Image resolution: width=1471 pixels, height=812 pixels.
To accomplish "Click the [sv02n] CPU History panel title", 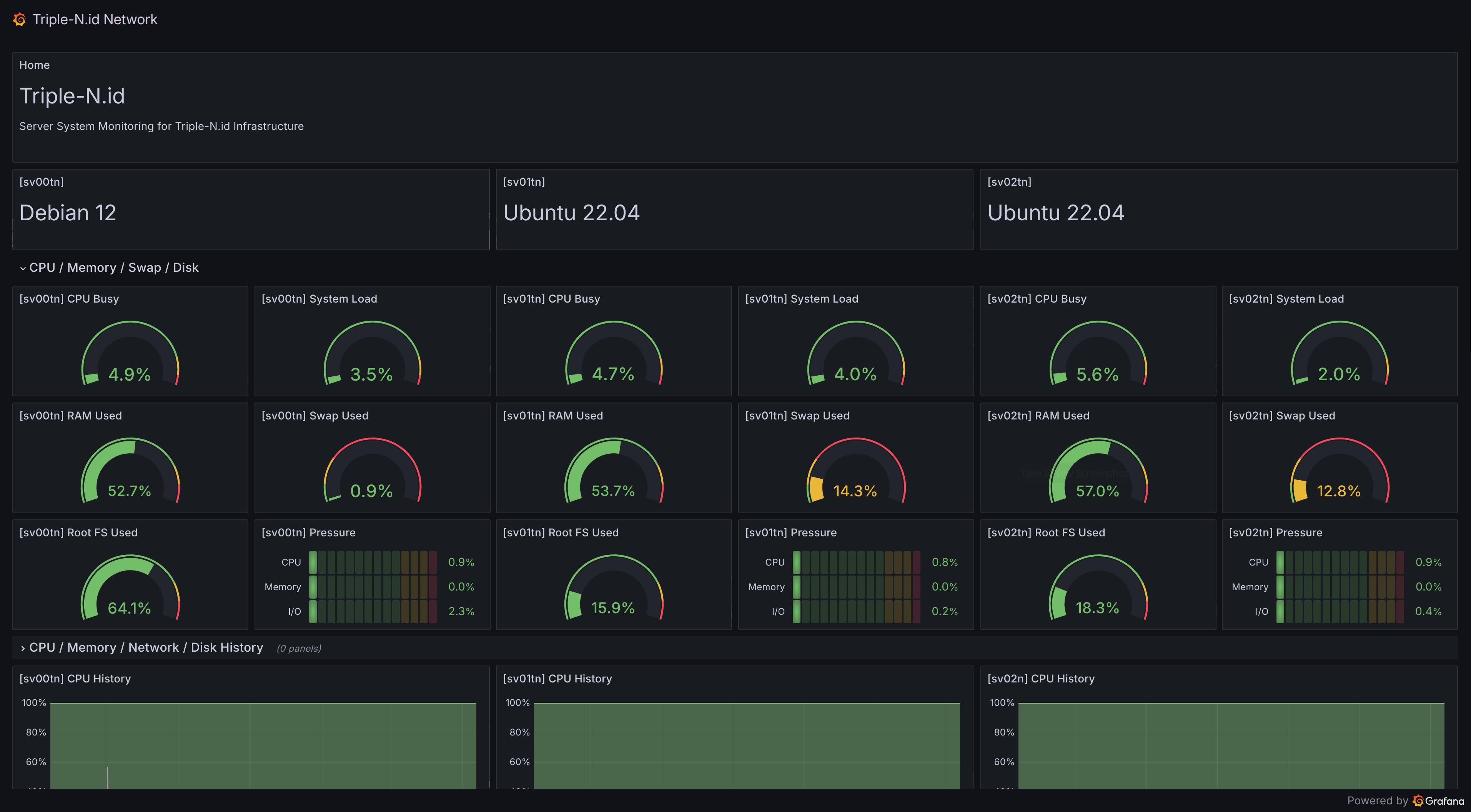I will (x=1040, y=678).
